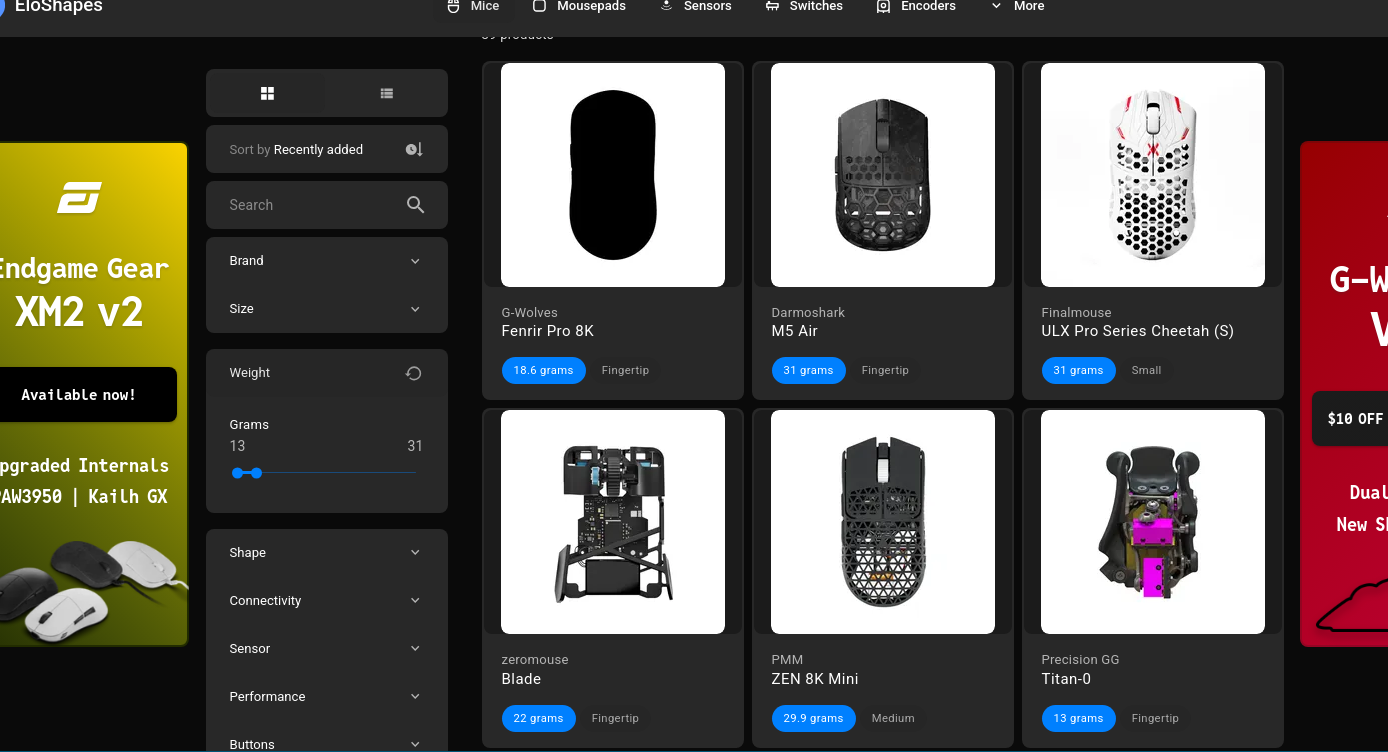
Task: Expand the More menu
Action: click(x=1017, y=7)
